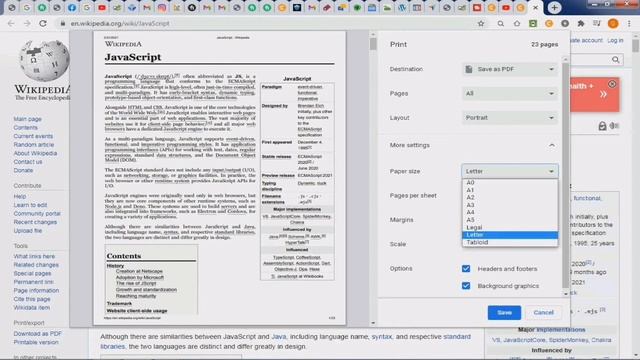Open Recent changes link
The height and width of the screenshot is (360, 640).
(x=35, y=222)
